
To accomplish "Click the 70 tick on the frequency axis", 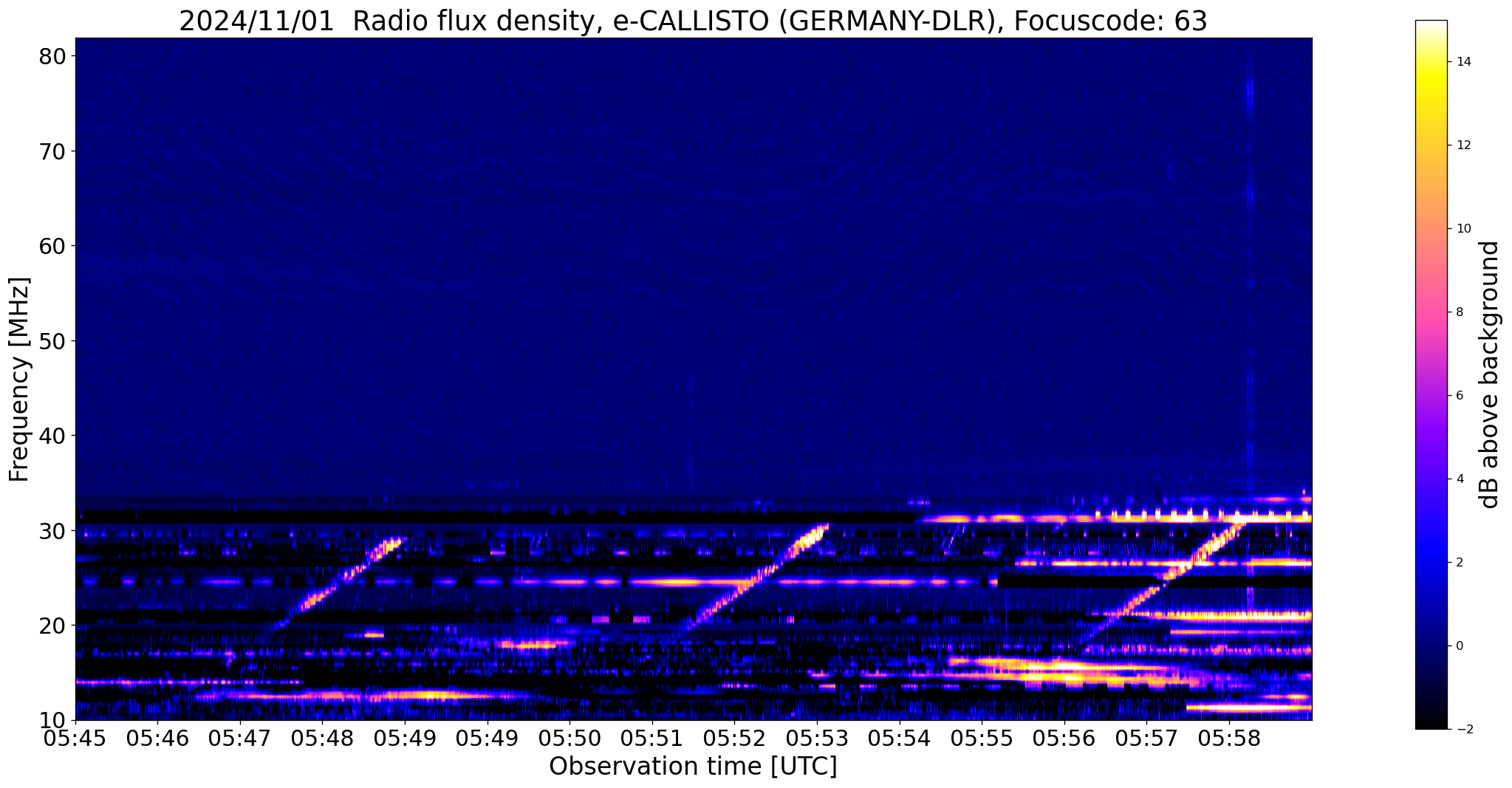I will [52, 151].
